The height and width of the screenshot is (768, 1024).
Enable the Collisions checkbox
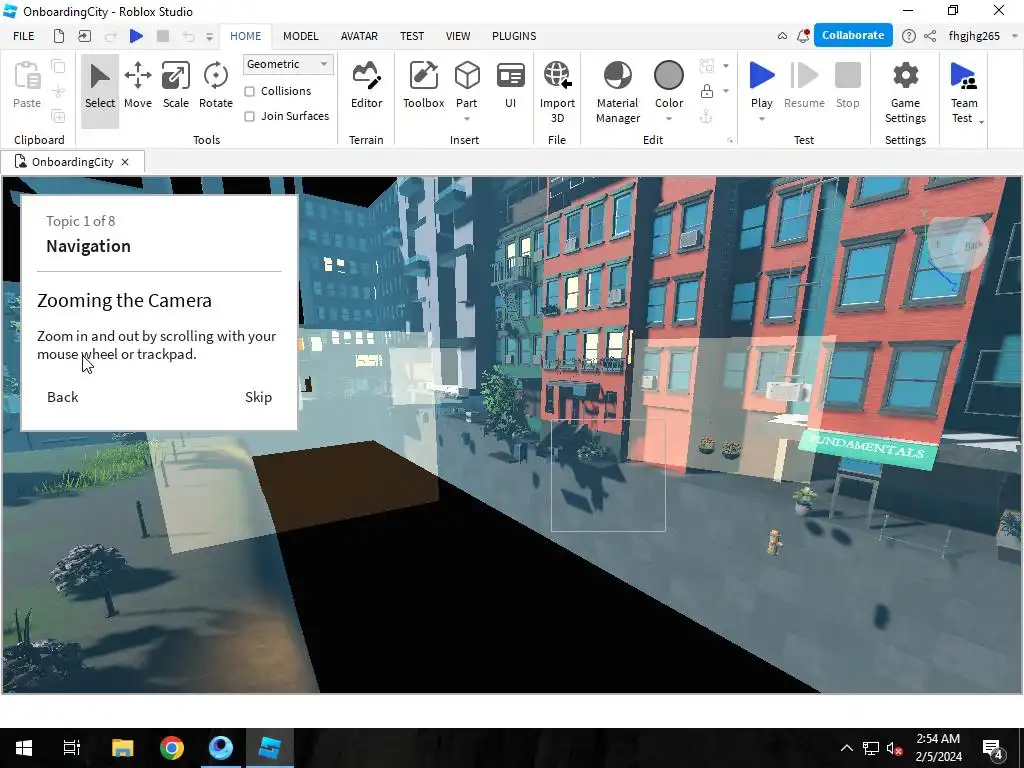(249, 91)
